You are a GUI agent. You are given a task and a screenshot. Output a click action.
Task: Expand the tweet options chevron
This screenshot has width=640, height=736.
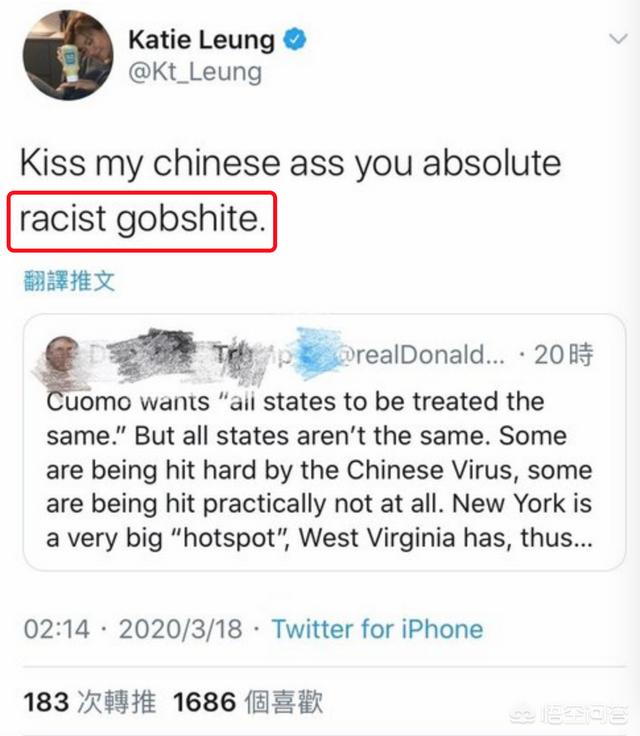coord(618,38)
